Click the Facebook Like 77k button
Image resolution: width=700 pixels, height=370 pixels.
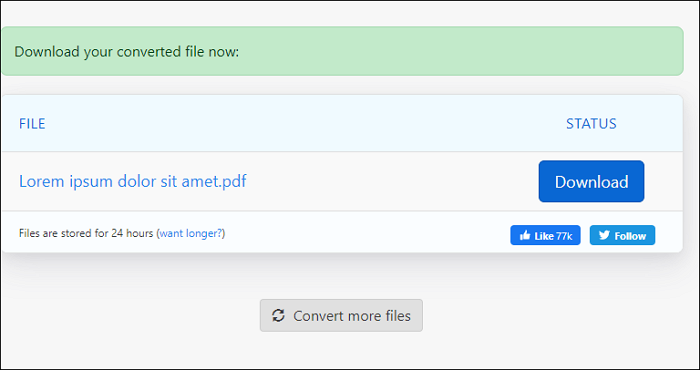[545, 235]
